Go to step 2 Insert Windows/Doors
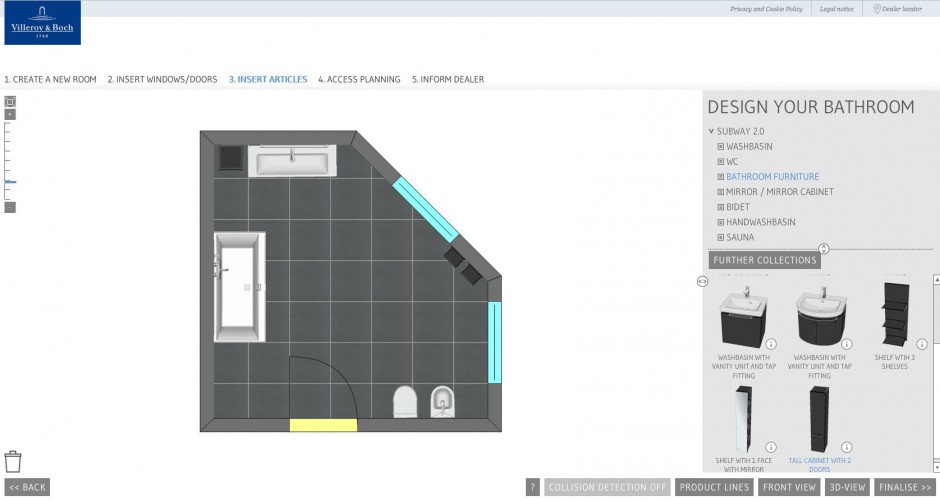The image size is (940, 500). coord(162,79)
